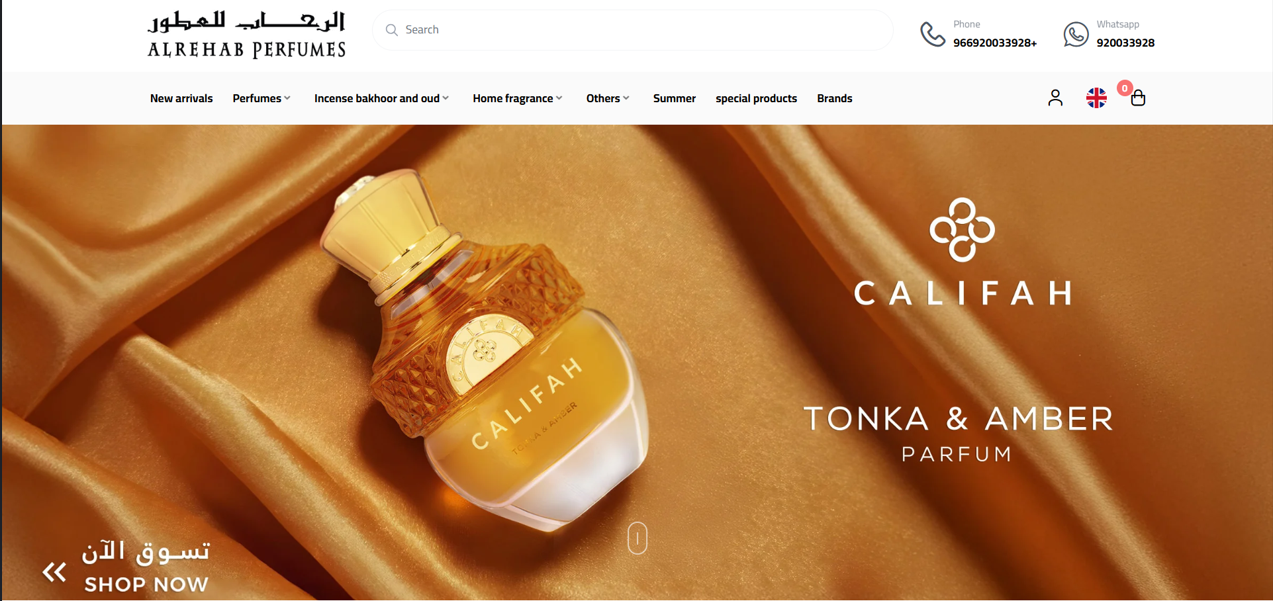The image size is (1273, 601).
Task: Click the user account icon
Action: [1055, 98]
